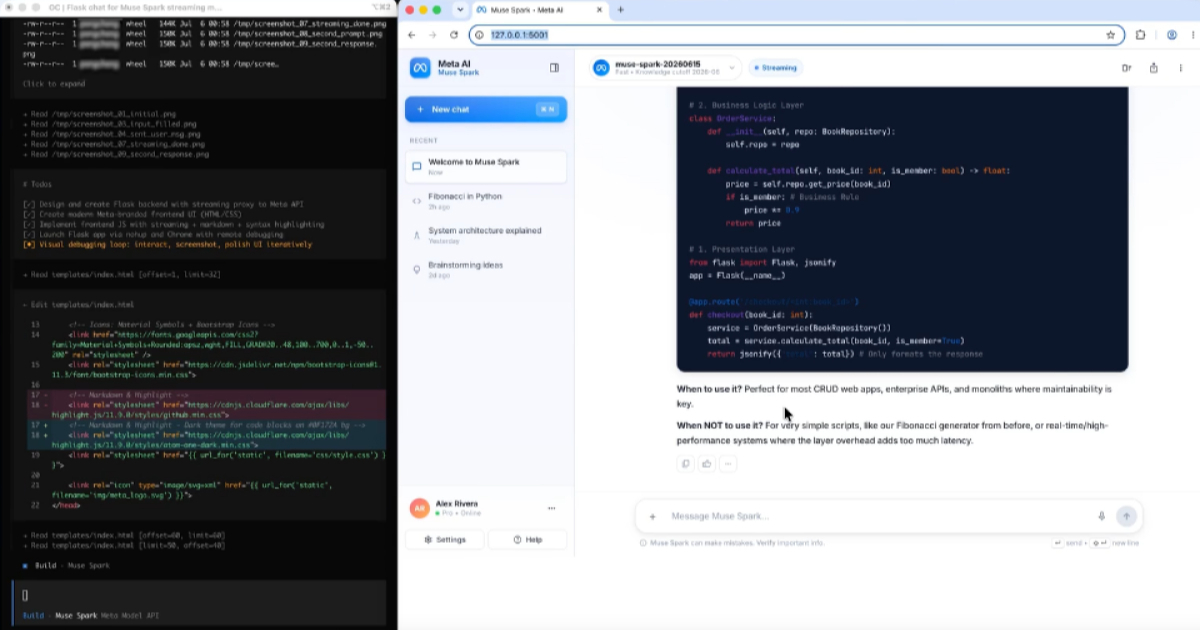The width and height of the screenshot is (1200, 630).
Task: Click 'Click to expand' in the terminal
Action: click(54, 84)
